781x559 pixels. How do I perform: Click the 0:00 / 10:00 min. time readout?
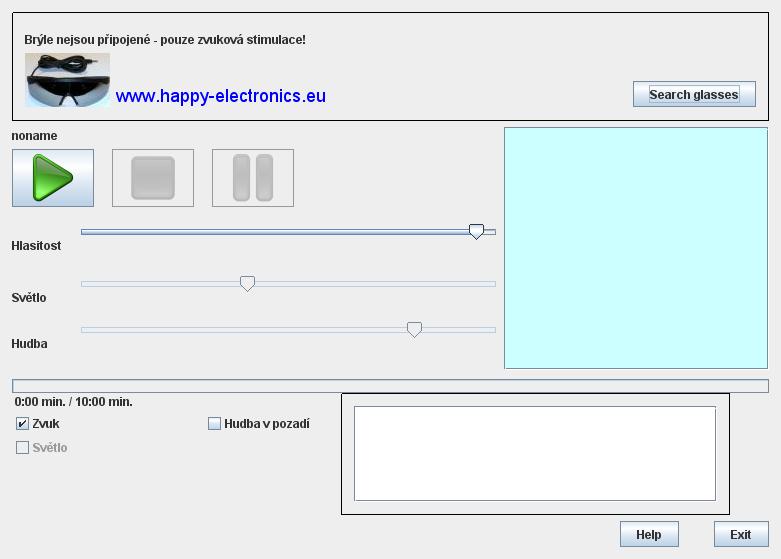coord(74,402)
